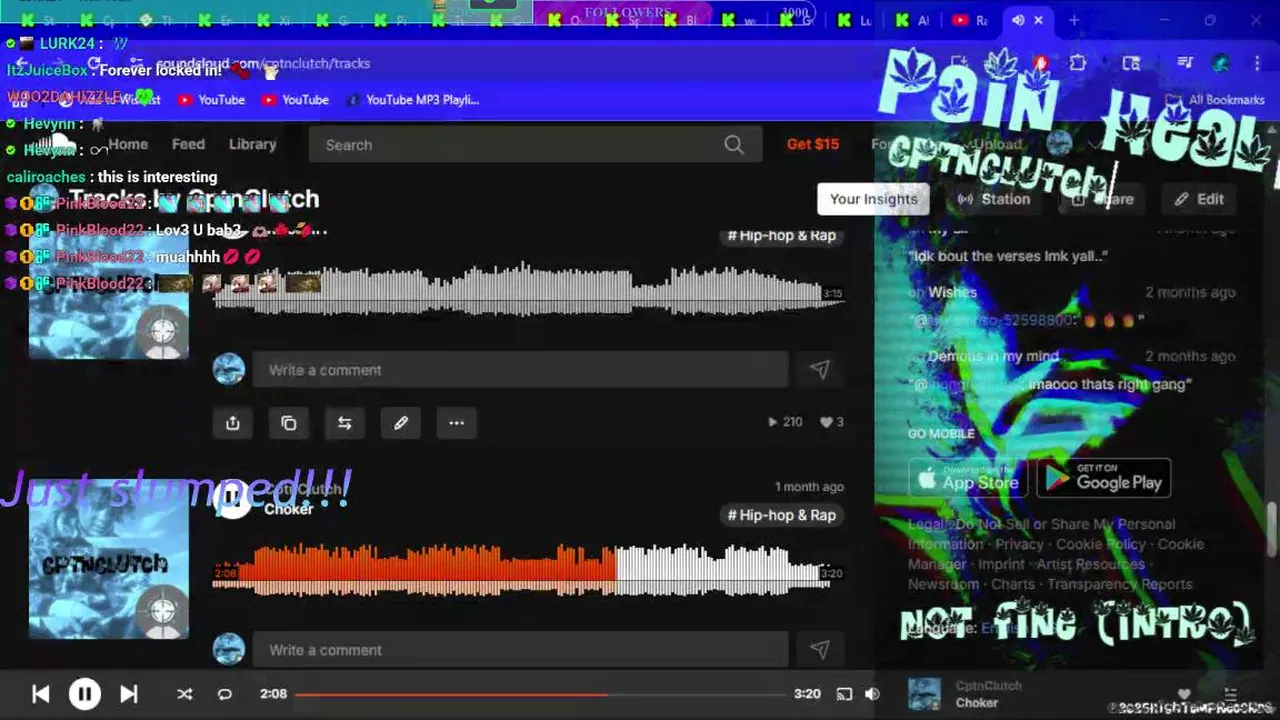Skip to the next track in player bar
The height and width of the screenshot is (720, 1280).
tap(129, 694)
